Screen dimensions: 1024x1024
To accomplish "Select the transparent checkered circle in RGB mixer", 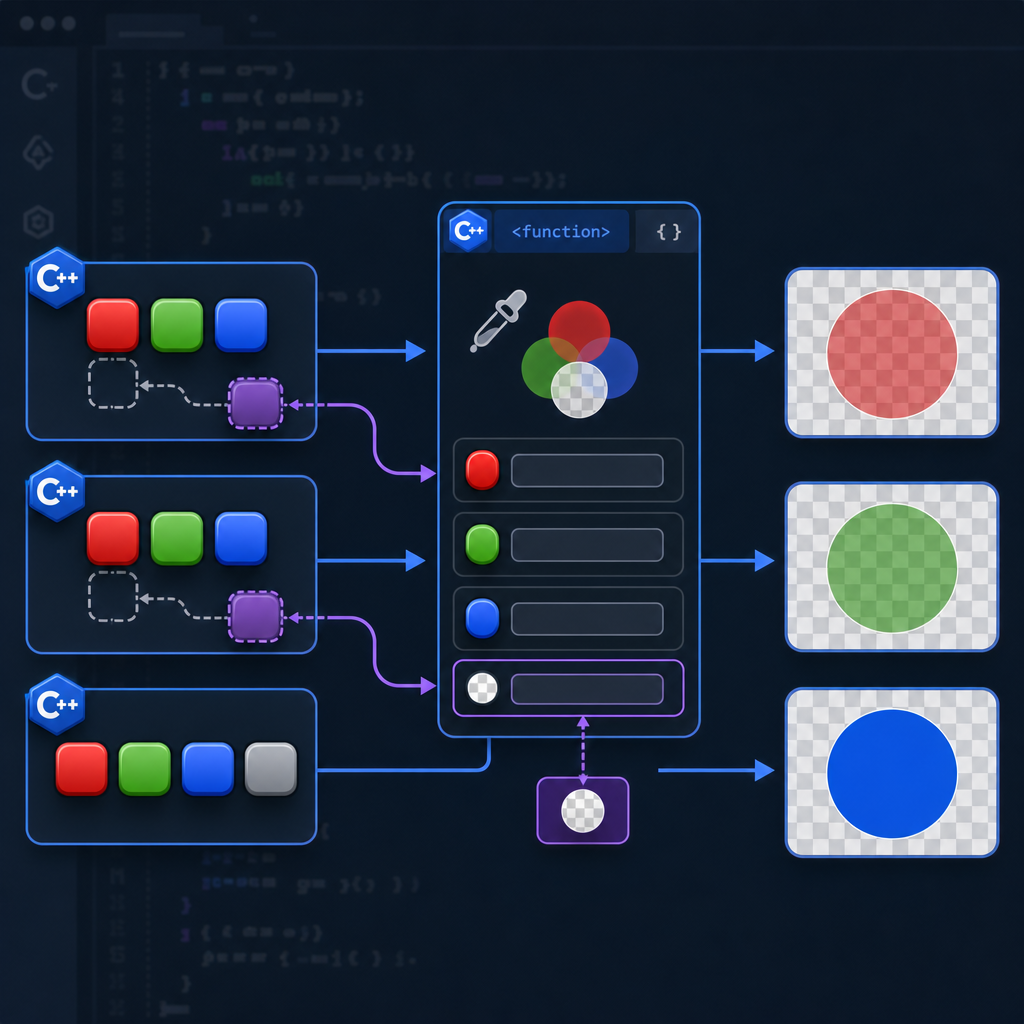I will click(579, 390).
